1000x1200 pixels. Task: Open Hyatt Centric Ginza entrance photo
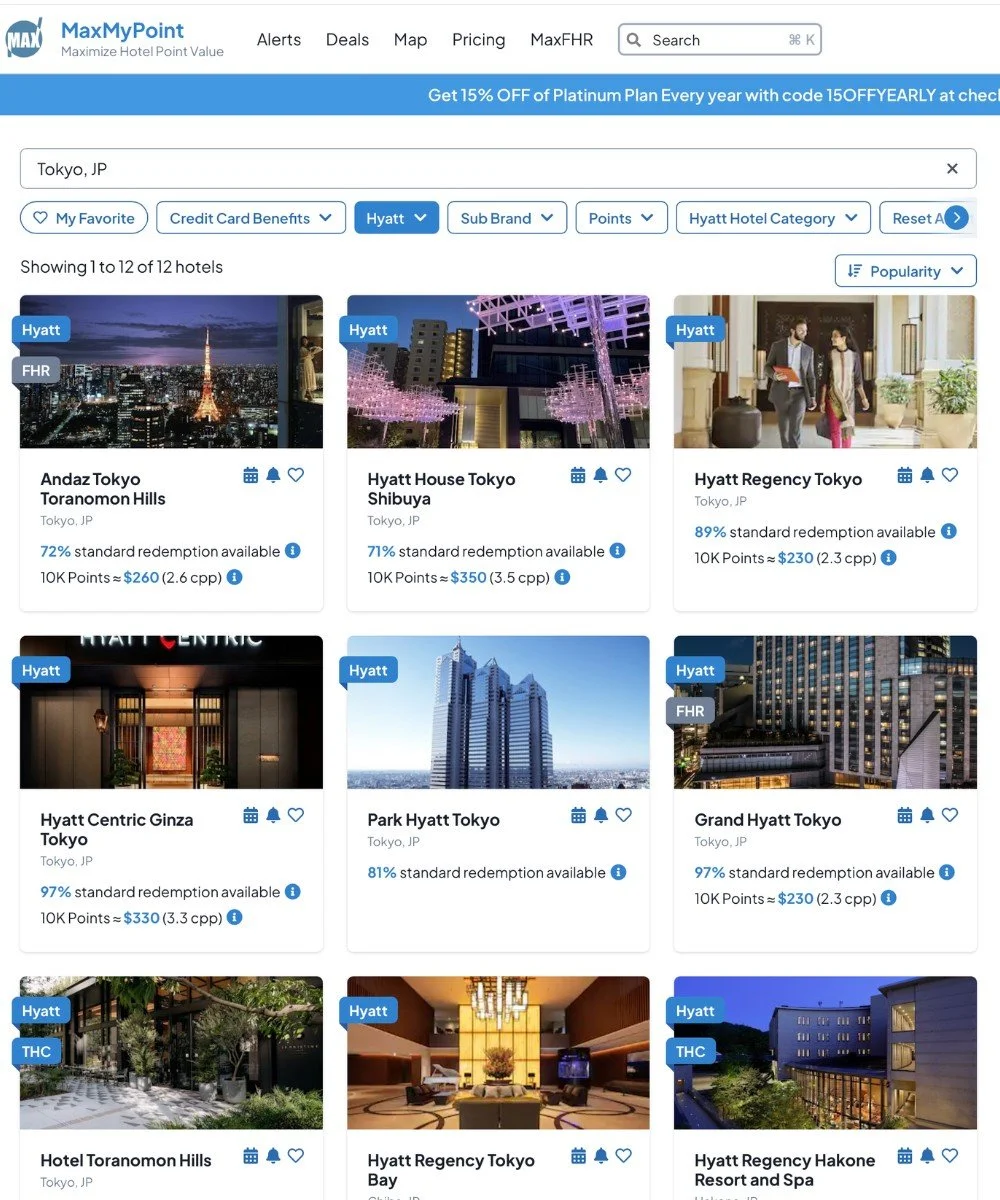click(171, 712)
